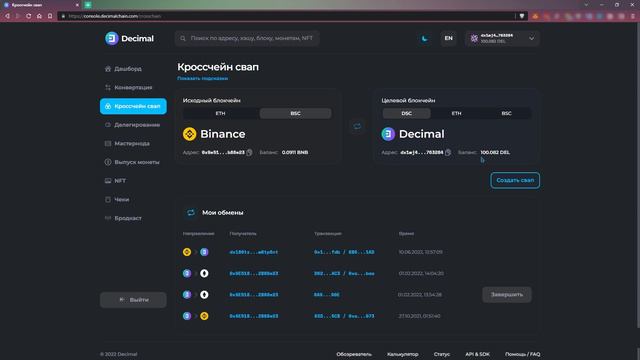Open the recipient link in the 10.06.2022 row
The height and width of the screenshot is (360, 640).
[x=253, y=252]
